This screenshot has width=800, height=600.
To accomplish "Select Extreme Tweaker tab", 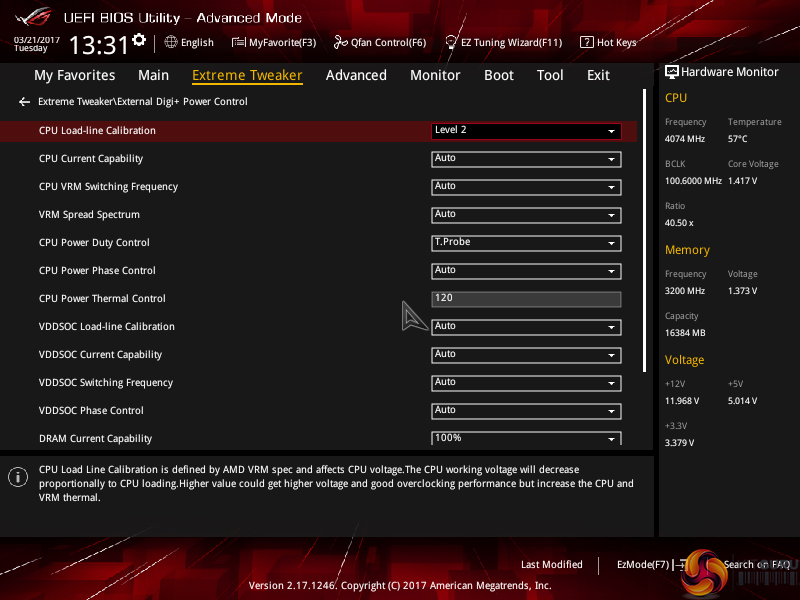I will [x=247, y=76].
